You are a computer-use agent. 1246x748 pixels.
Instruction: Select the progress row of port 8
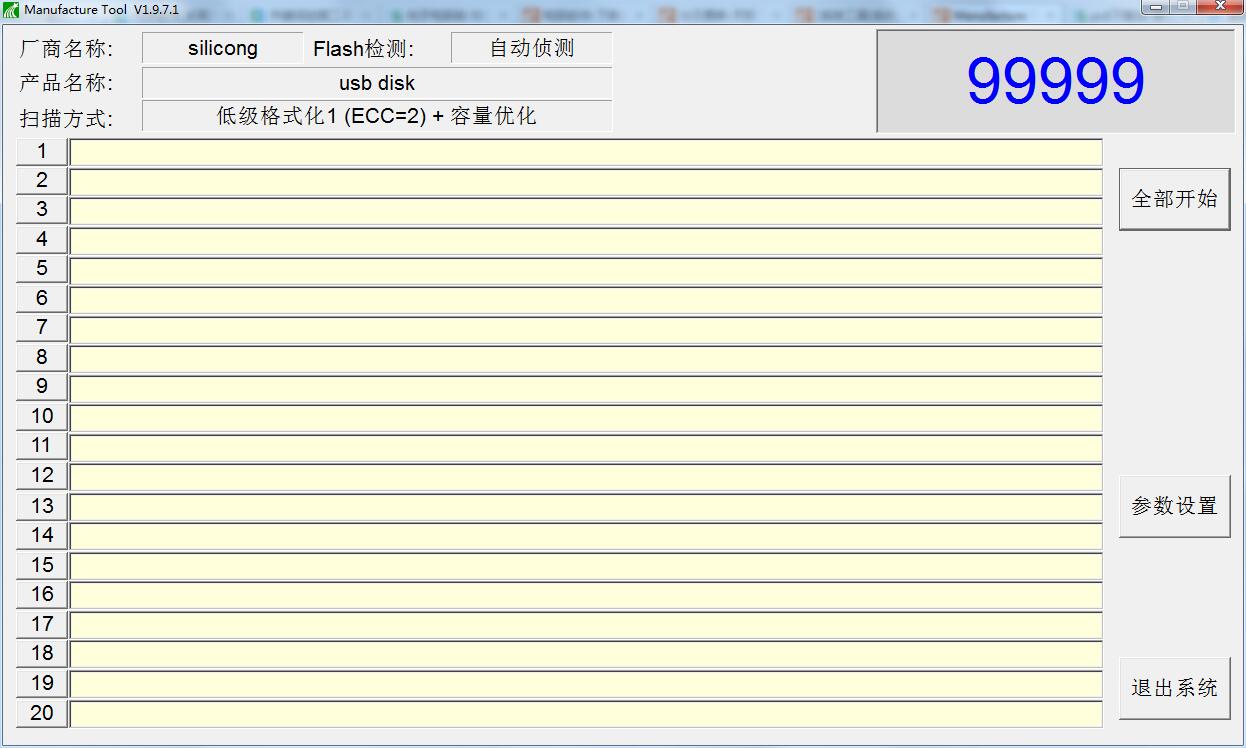click(586, 358)
